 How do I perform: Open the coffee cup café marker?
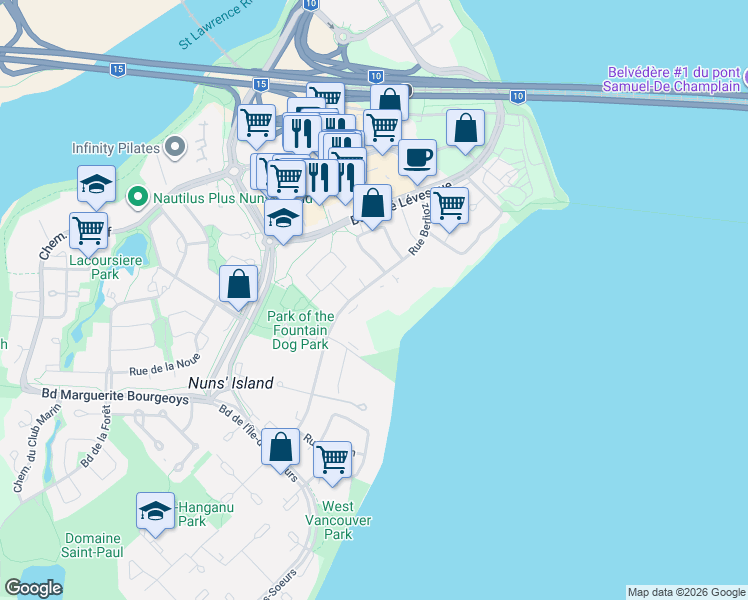[417, 159]
